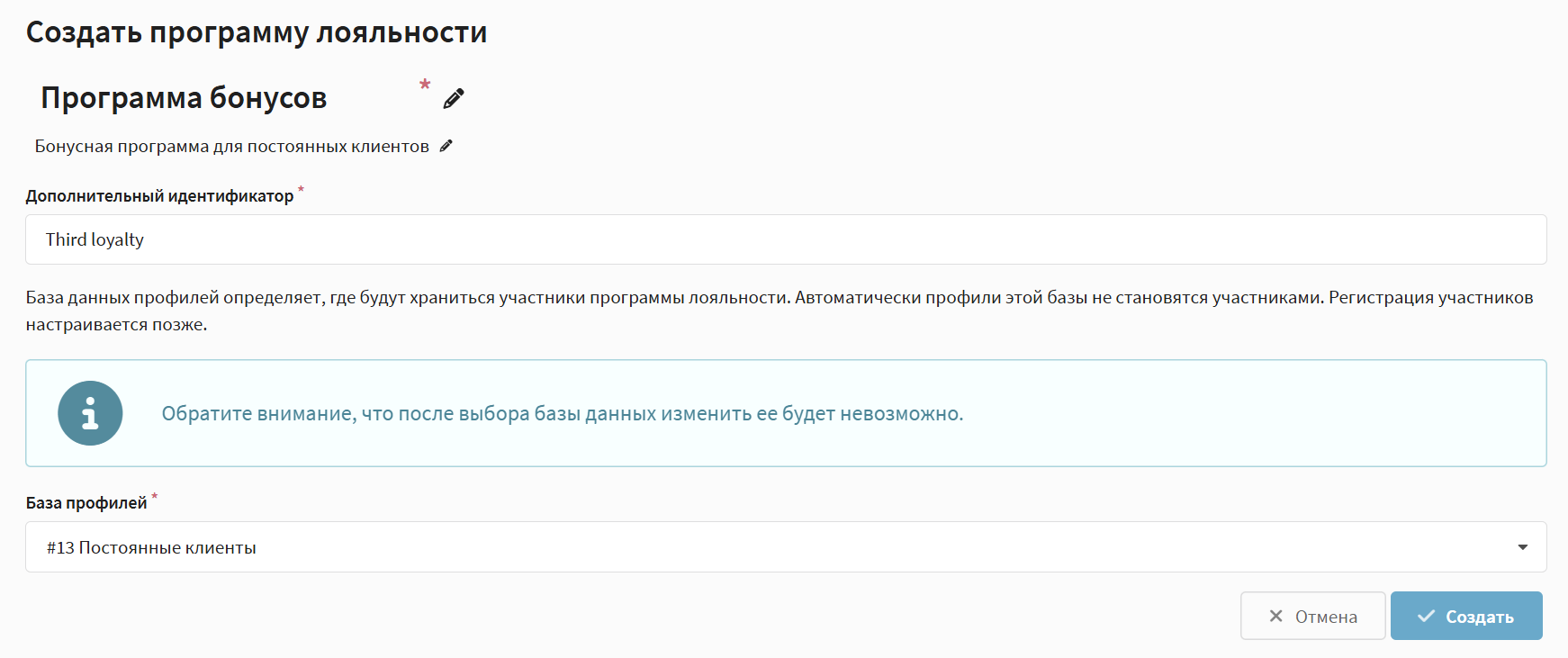Image resolution: width=1568 pixels, height=658 pixels.
Task: Click the pencil icon beside Программа бонусов title
Action: pos(454,98)
